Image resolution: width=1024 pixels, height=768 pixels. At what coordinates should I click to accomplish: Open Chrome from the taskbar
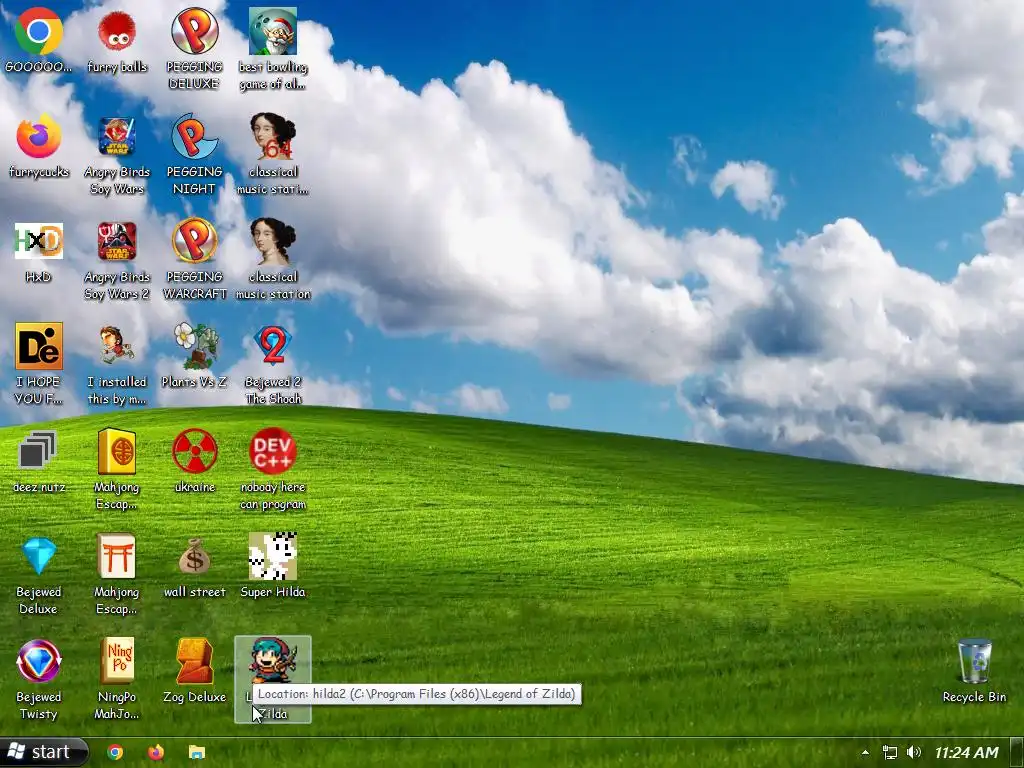(116, 752)
